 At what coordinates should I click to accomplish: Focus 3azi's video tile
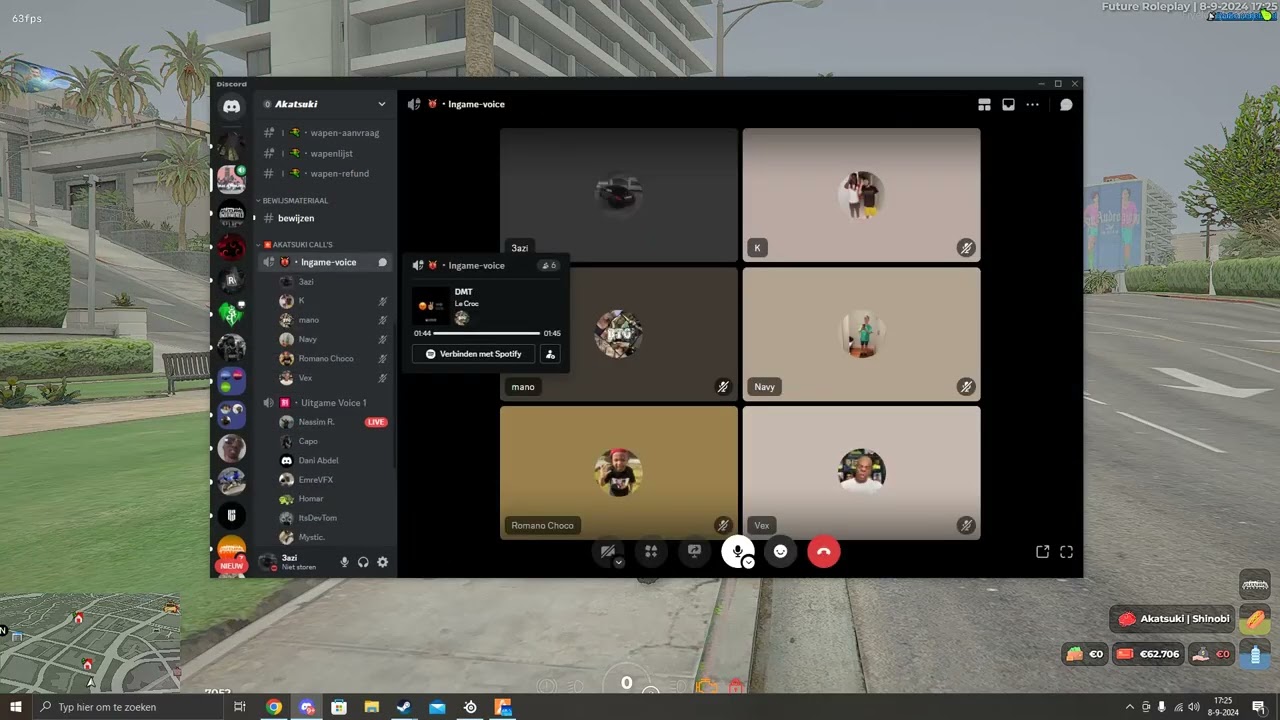point(619,195)
